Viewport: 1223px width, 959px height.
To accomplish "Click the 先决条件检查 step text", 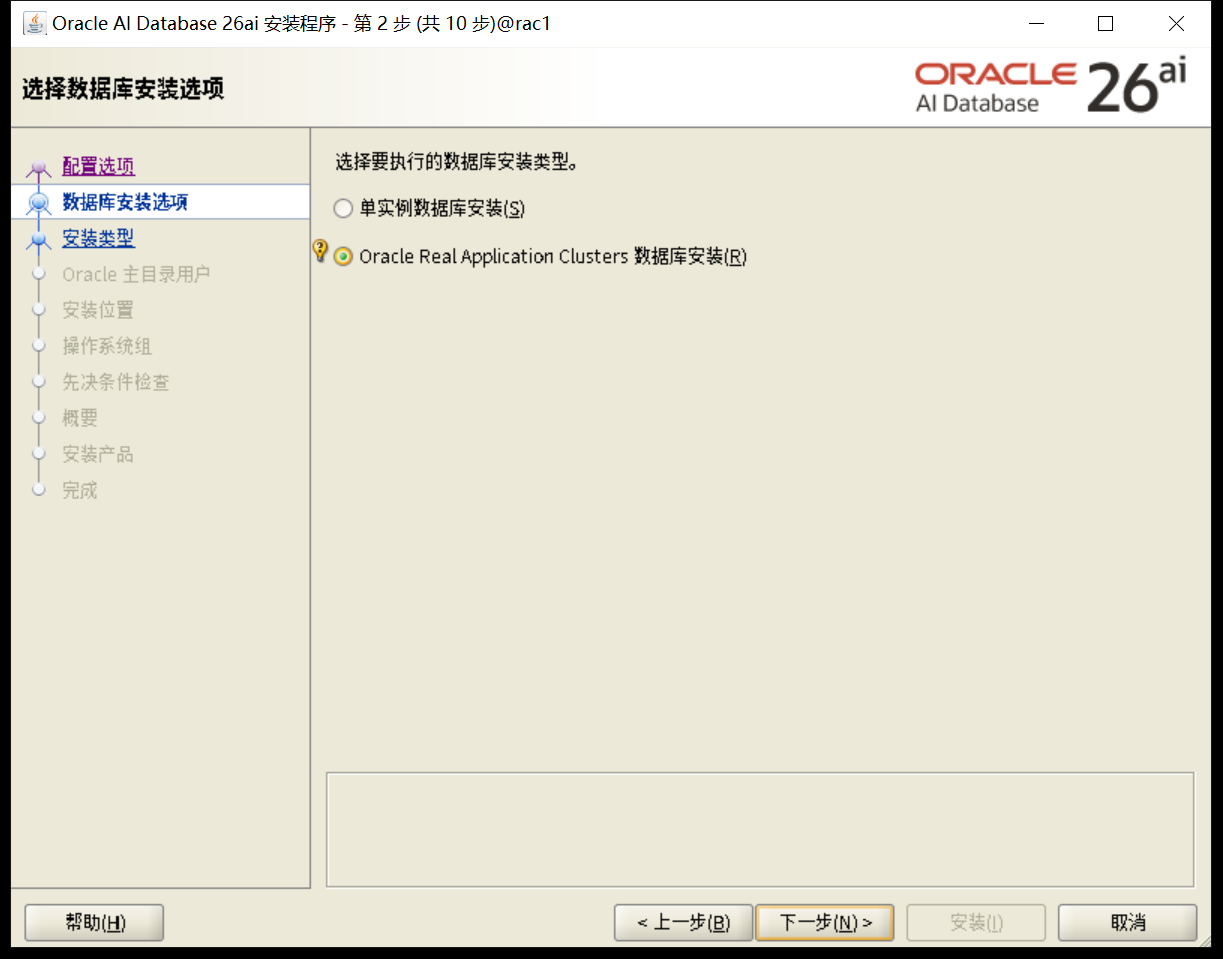I will click(116, 382).
